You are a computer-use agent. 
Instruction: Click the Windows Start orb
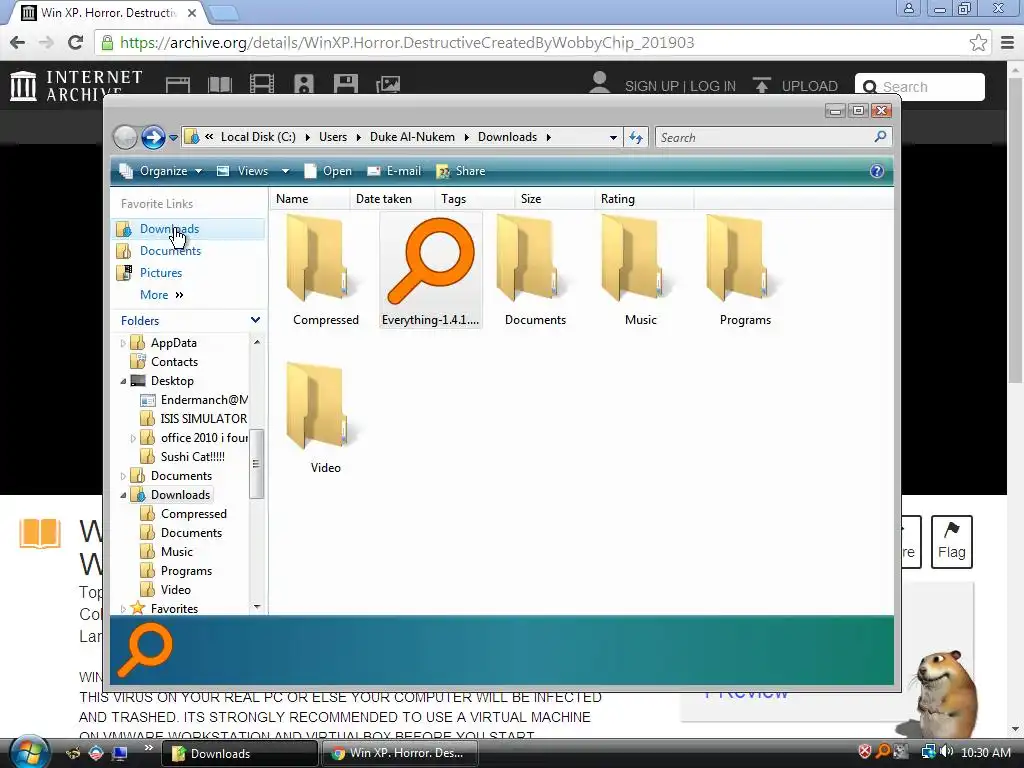tap(28, 752)
